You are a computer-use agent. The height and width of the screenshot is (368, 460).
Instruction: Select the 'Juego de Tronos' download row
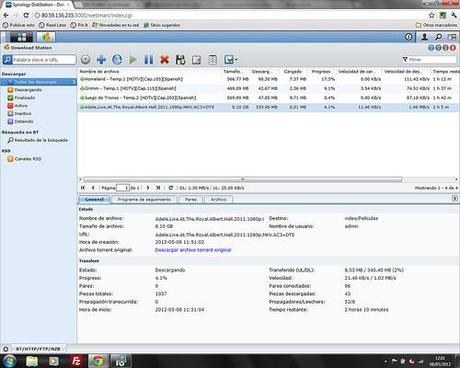(x=269, y=98)
